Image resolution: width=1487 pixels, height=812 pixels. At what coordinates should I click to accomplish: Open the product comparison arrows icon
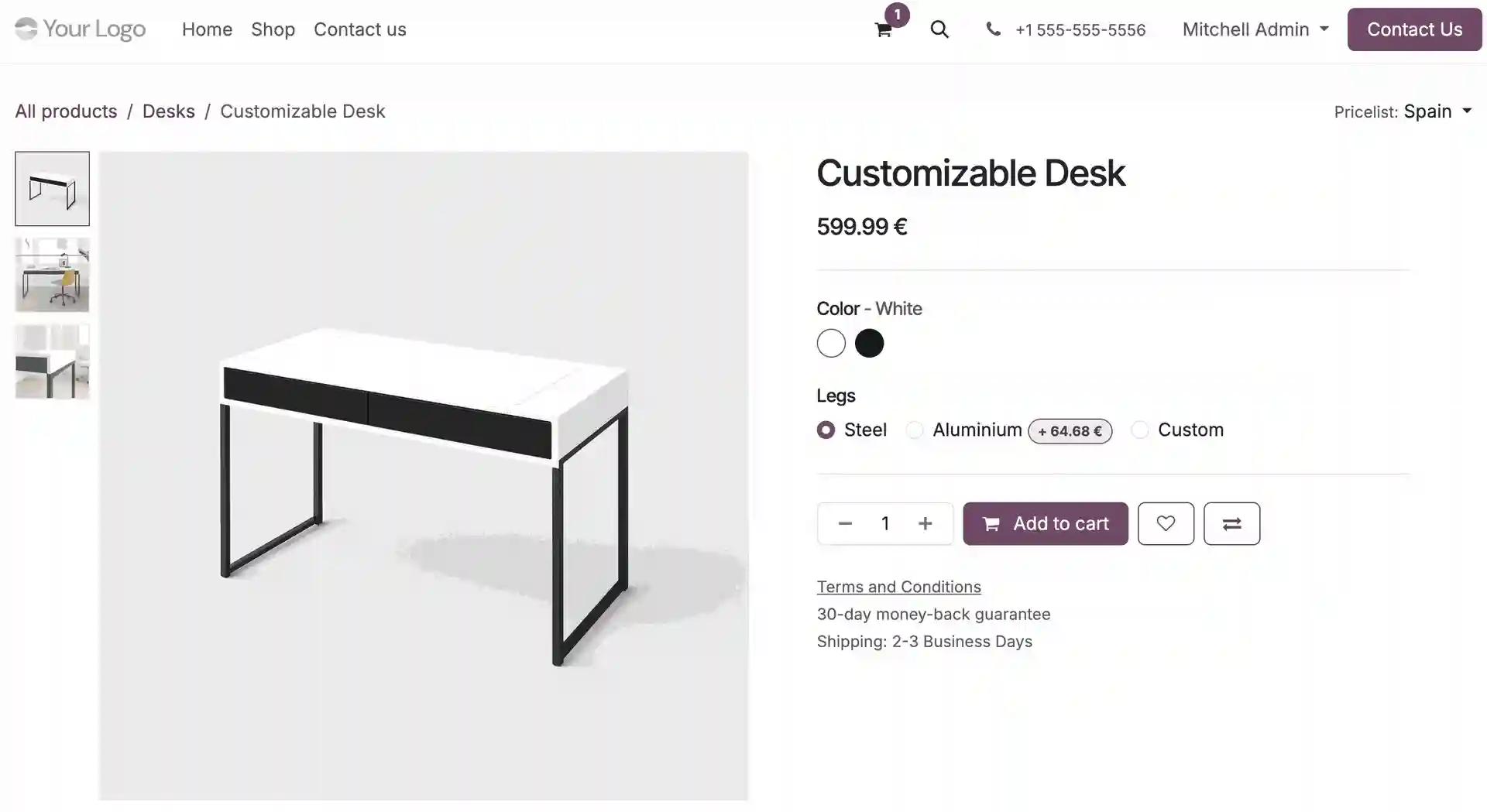(x=1231, y=523)
